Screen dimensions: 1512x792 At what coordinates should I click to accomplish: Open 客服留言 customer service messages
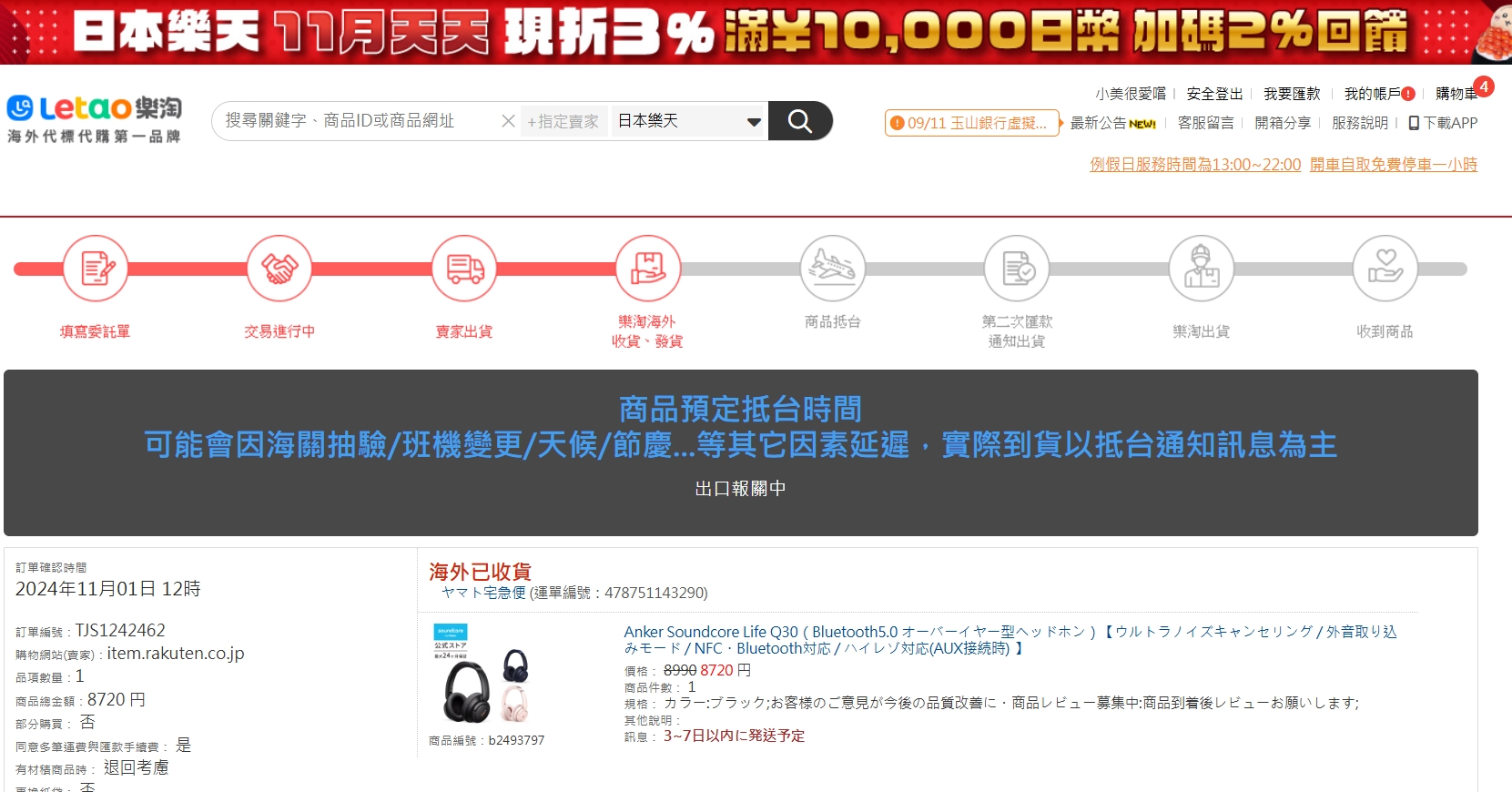tap(1206, 123)
